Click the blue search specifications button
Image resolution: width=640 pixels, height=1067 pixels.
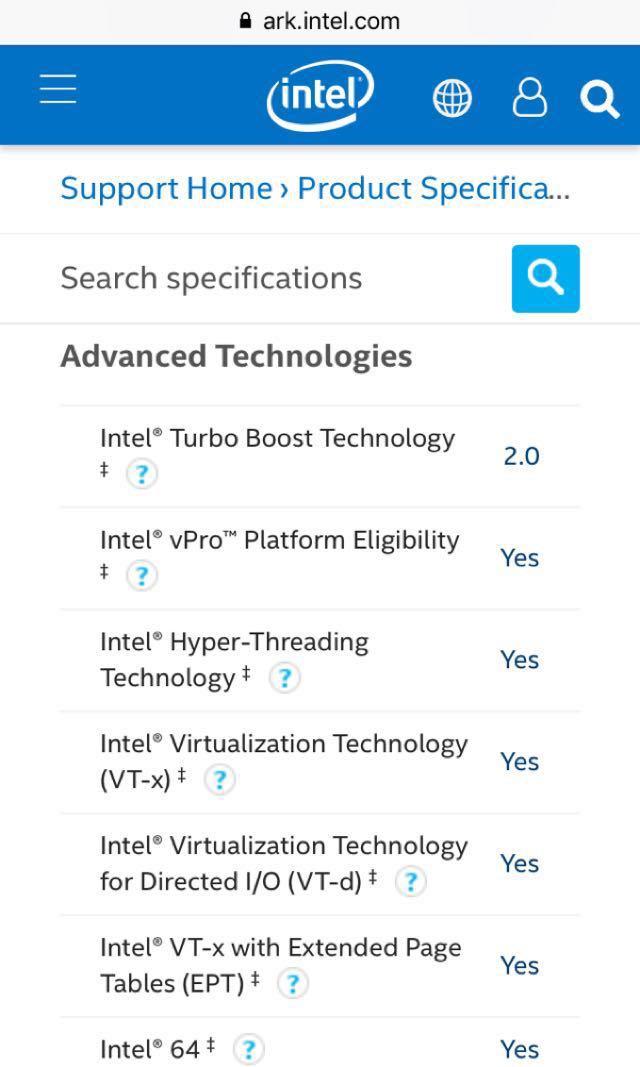[545, 278]
